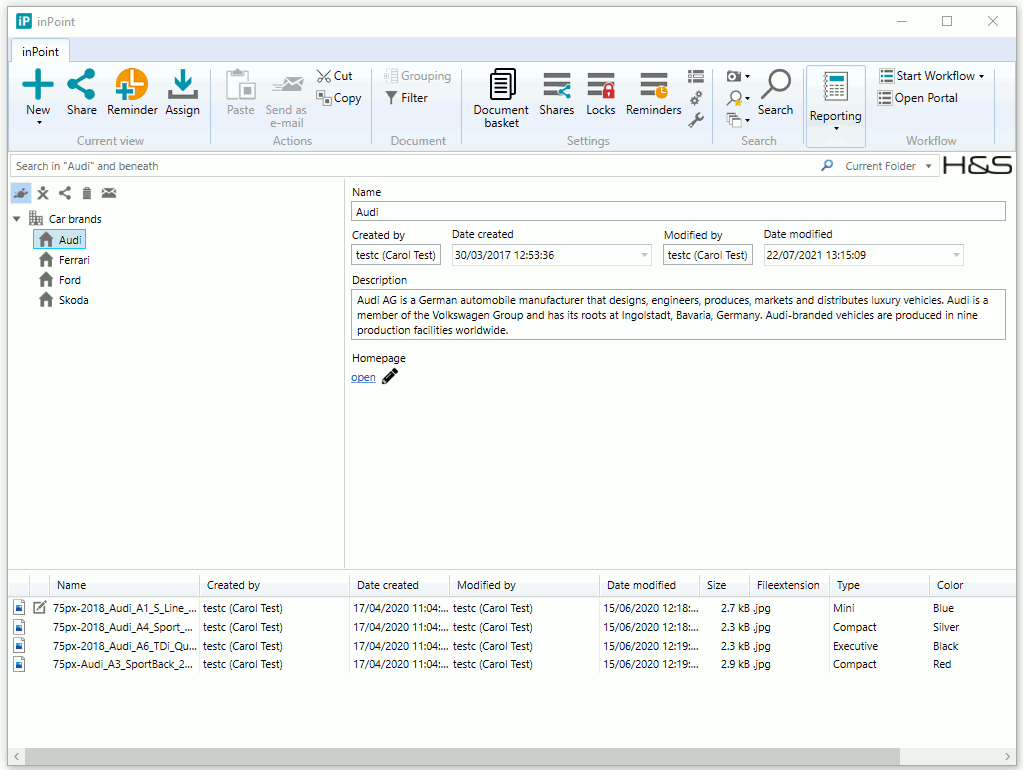Image resolution: width=1023 pixels, height=770 pixels.
Task: Open the Date created dropdown
Action: (x=644, y=255)
